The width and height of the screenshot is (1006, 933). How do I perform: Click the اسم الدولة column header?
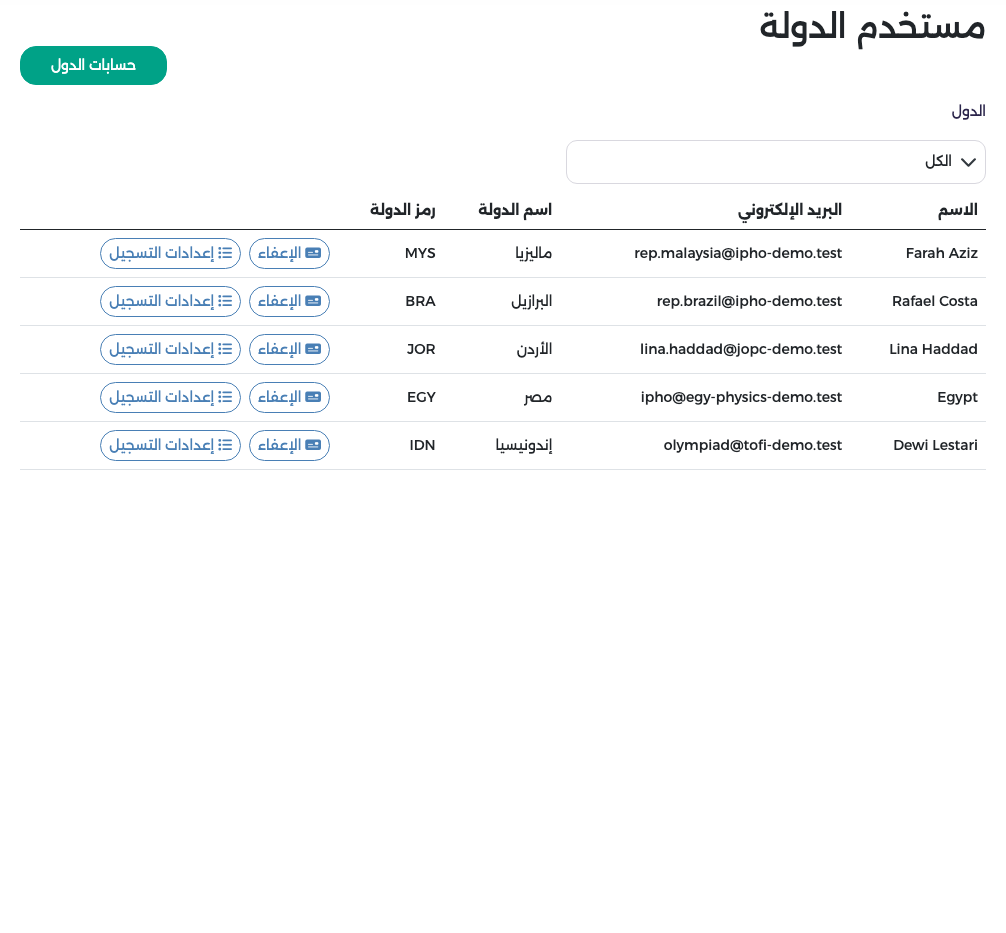(x=515, y=210)
